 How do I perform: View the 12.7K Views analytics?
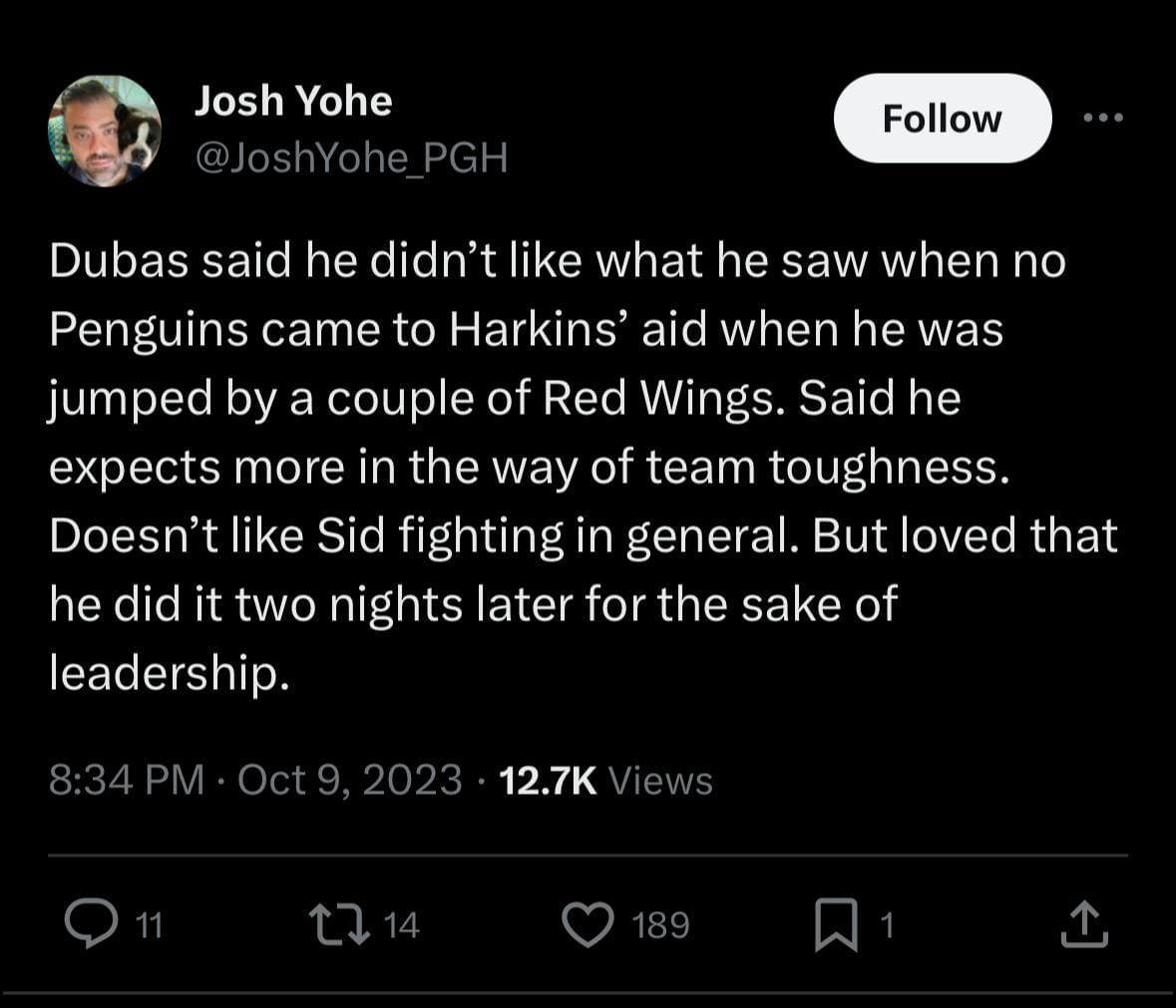[605, 780]
